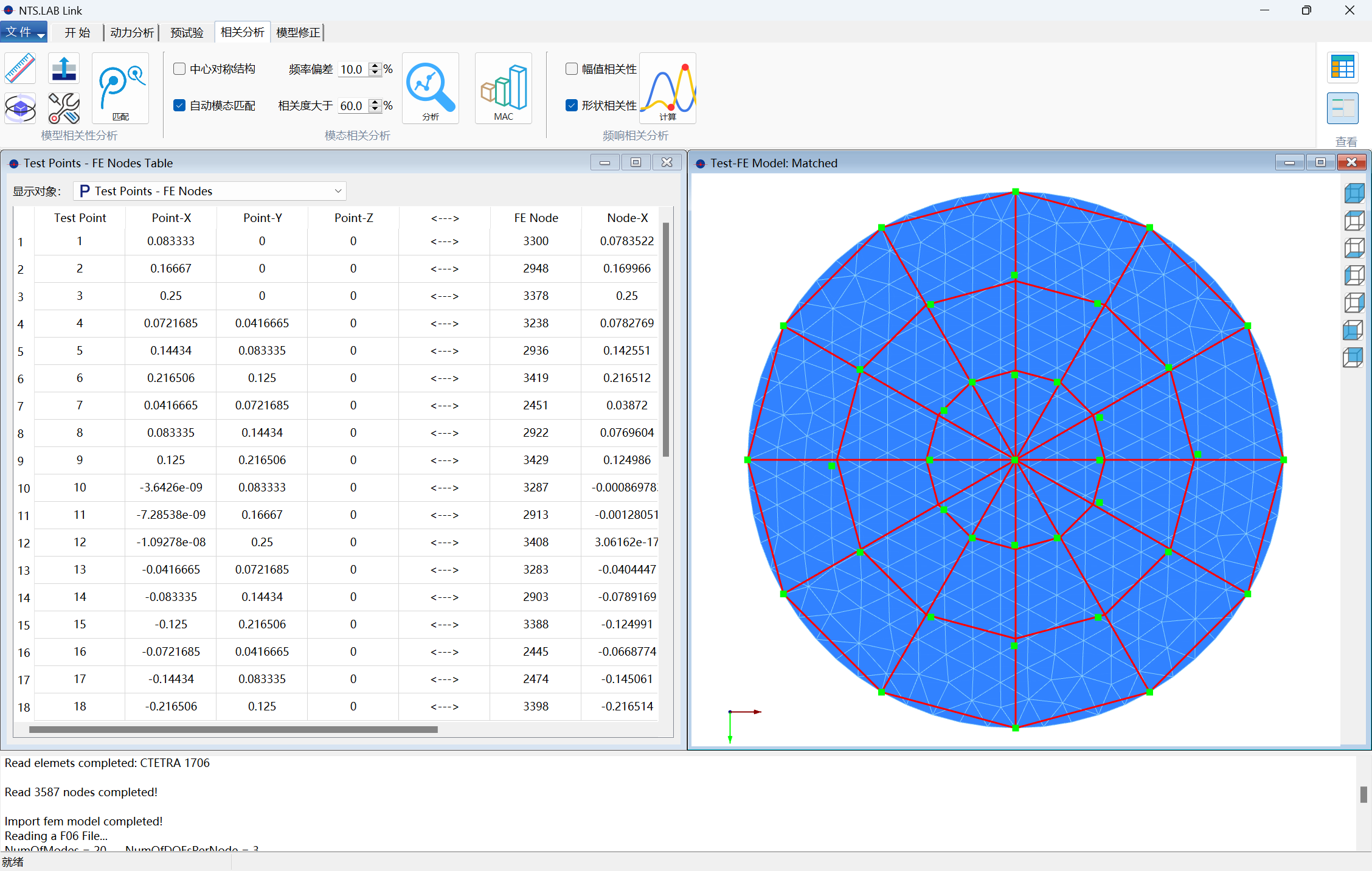Click the 计算 frequency response curve icon
Image resolution: width=1372 pixels, height=871 pixels.
pos(667,88)
